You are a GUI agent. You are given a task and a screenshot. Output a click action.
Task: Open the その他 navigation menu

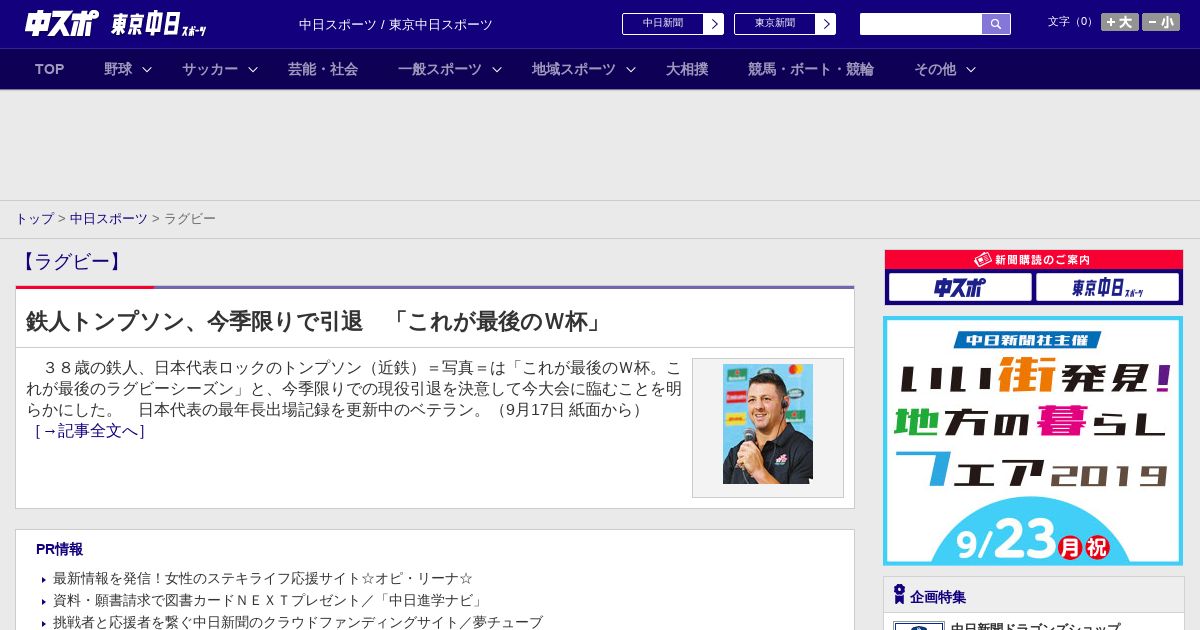[935, 69]
